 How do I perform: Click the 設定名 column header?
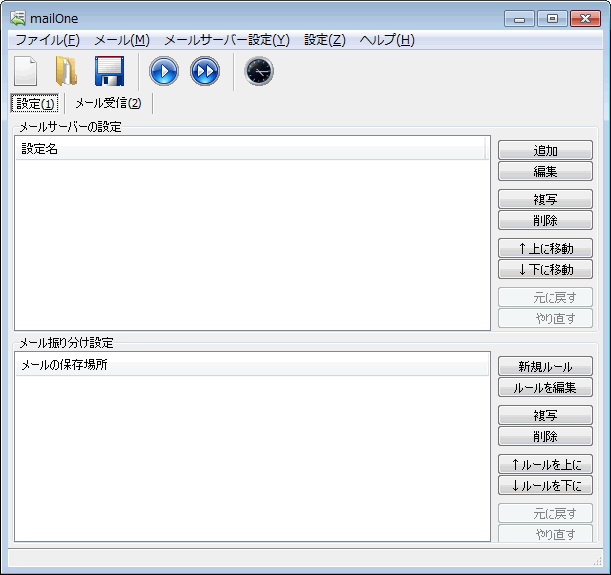[250, 149]
